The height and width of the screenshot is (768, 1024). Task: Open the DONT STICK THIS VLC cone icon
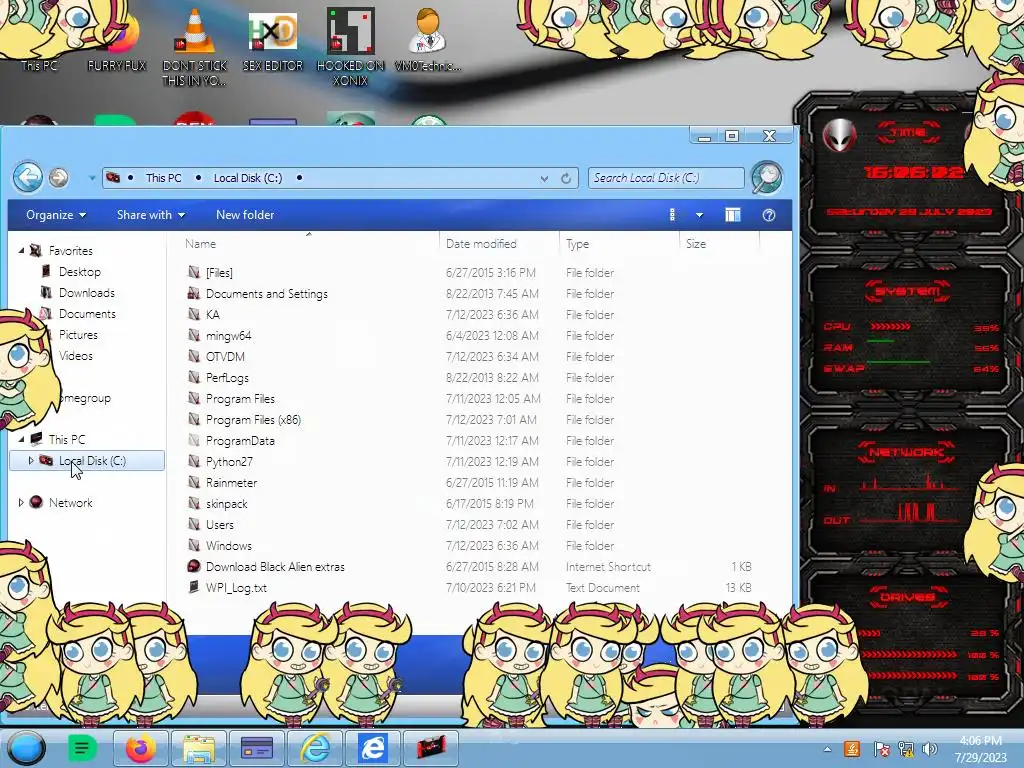195,31
